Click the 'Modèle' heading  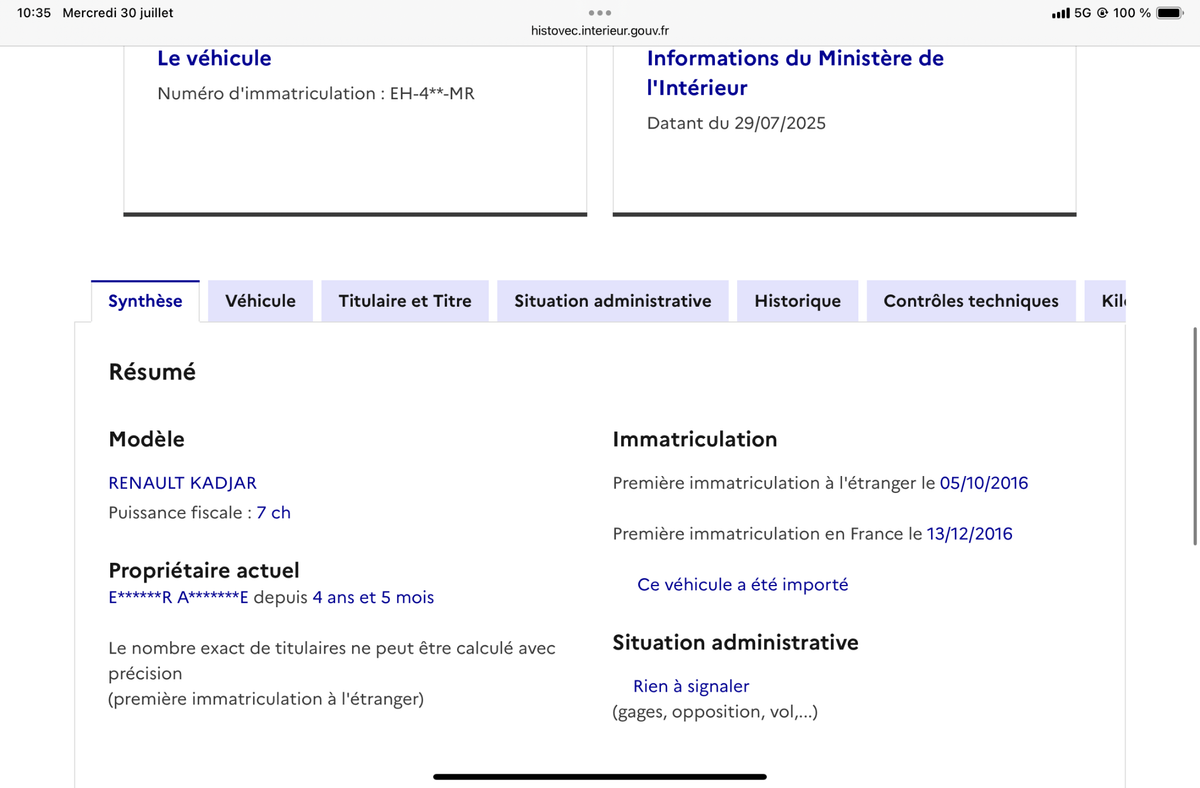tap(146, 439)
